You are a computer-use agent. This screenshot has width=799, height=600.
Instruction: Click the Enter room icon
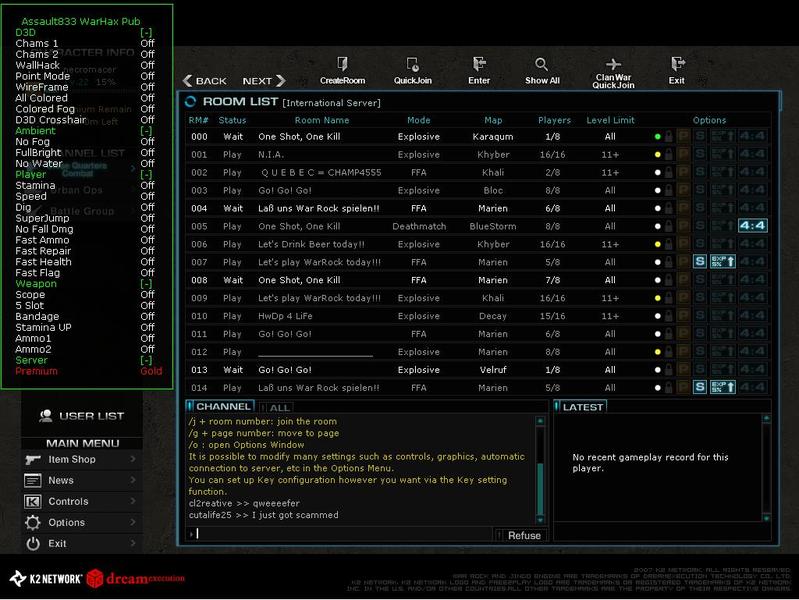(x=479, y=64)
